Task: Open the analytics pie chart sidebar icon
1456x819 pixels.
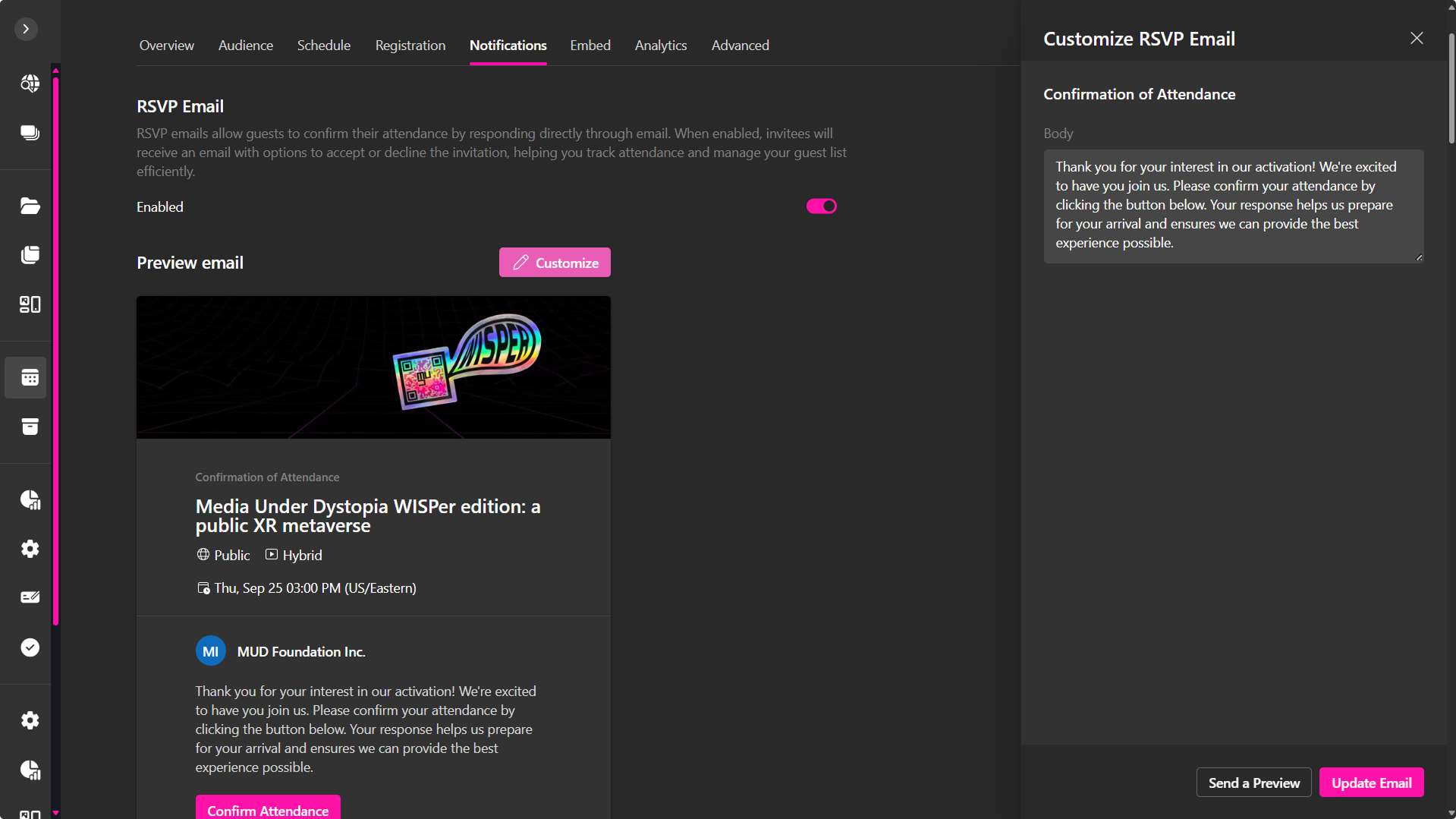Action: coord(30,499)
